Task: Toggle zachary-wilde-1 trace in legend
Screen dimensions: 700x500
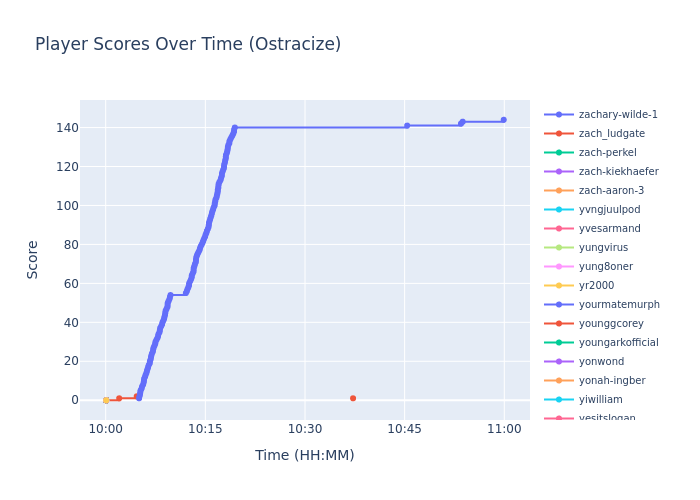Action: (617, 115)
